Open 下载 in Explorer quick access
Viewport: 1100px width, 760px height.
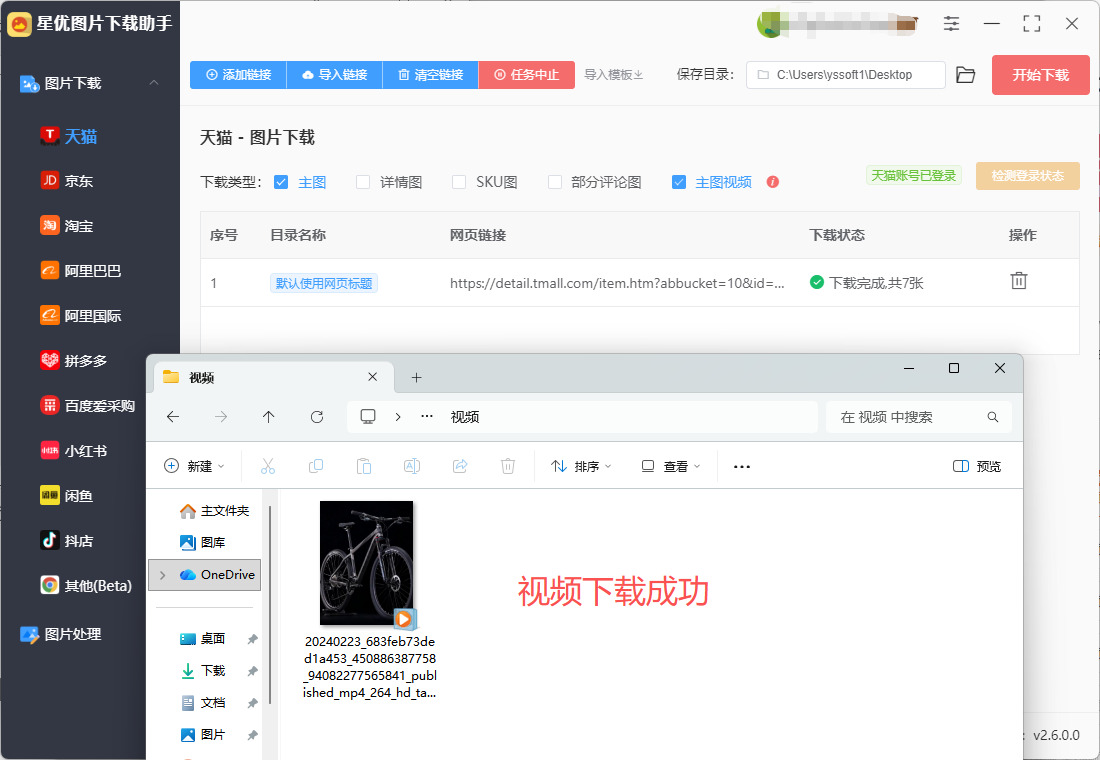[x=202, y=671]
